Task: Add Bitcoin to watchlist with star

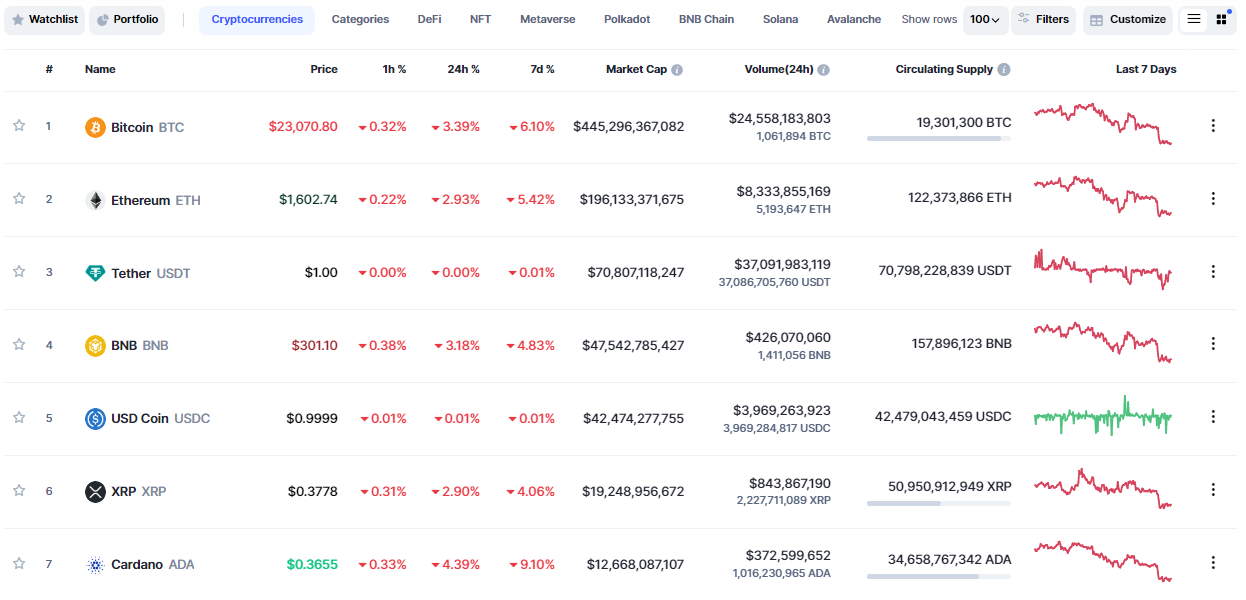Action: [x=19, y=126]
